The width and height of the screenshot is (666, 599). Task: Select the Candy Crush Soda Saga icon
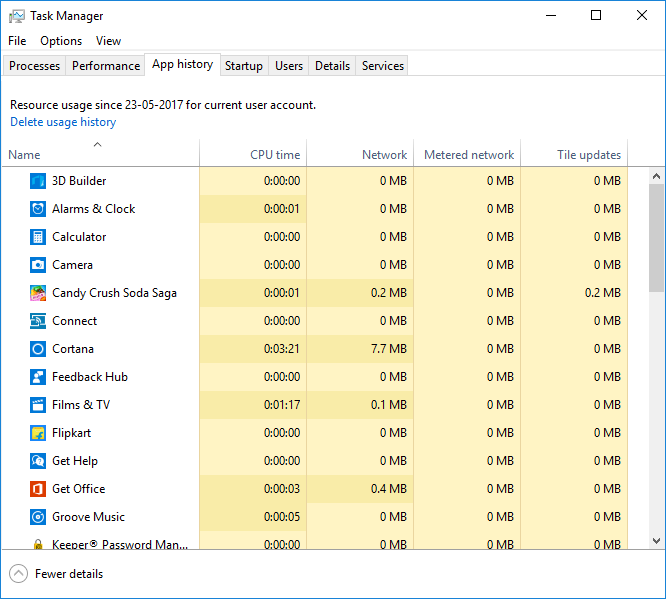pyautogui.click(x=37, y=293)
